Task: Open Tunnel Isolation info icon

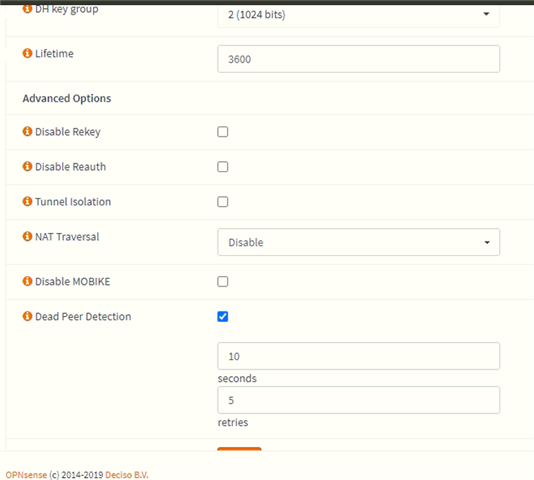Action: (x=27, y=201)
